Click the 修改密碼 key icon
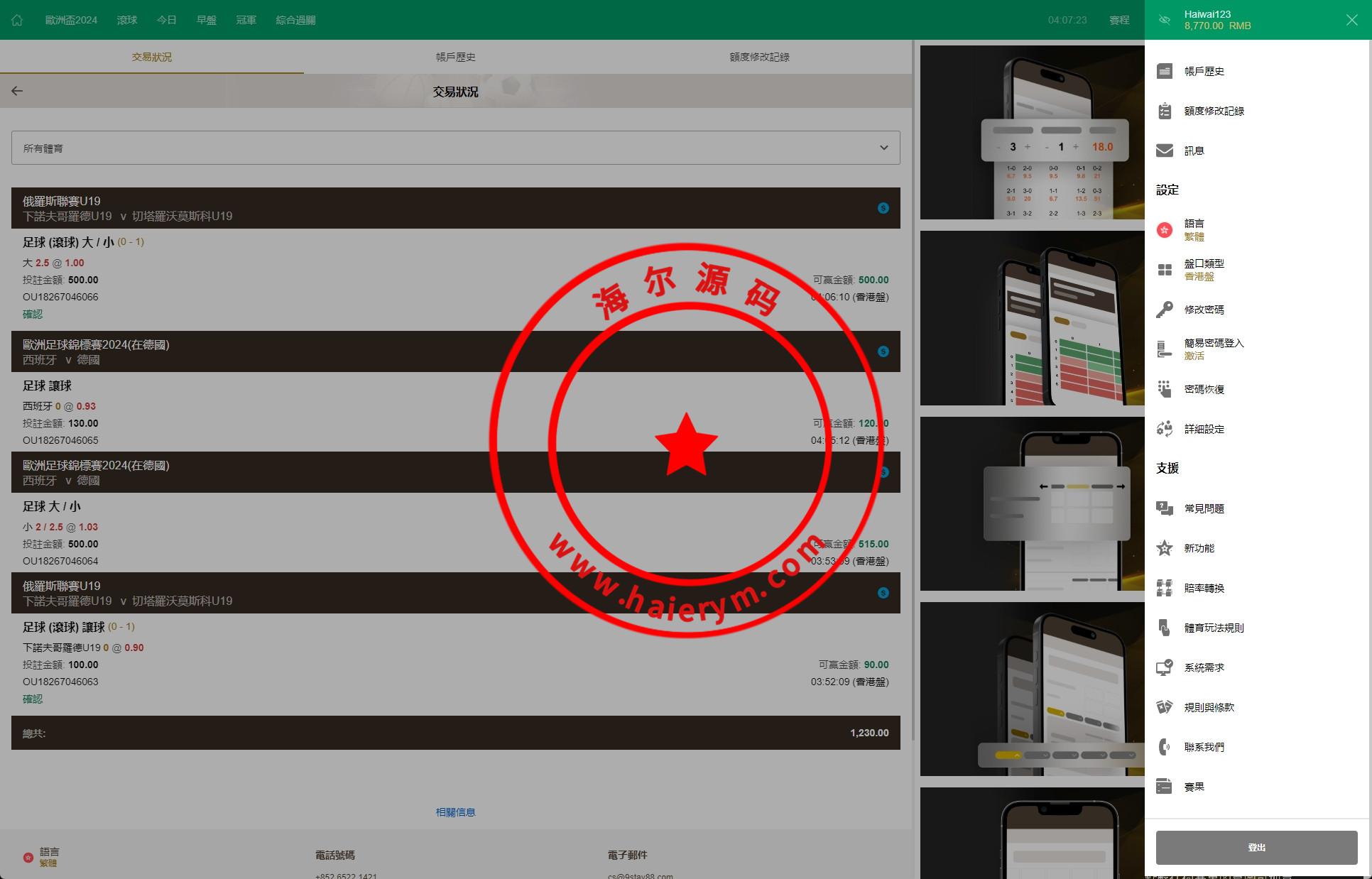This screenshot has height=879, width=1372. tap(1165, 310)
